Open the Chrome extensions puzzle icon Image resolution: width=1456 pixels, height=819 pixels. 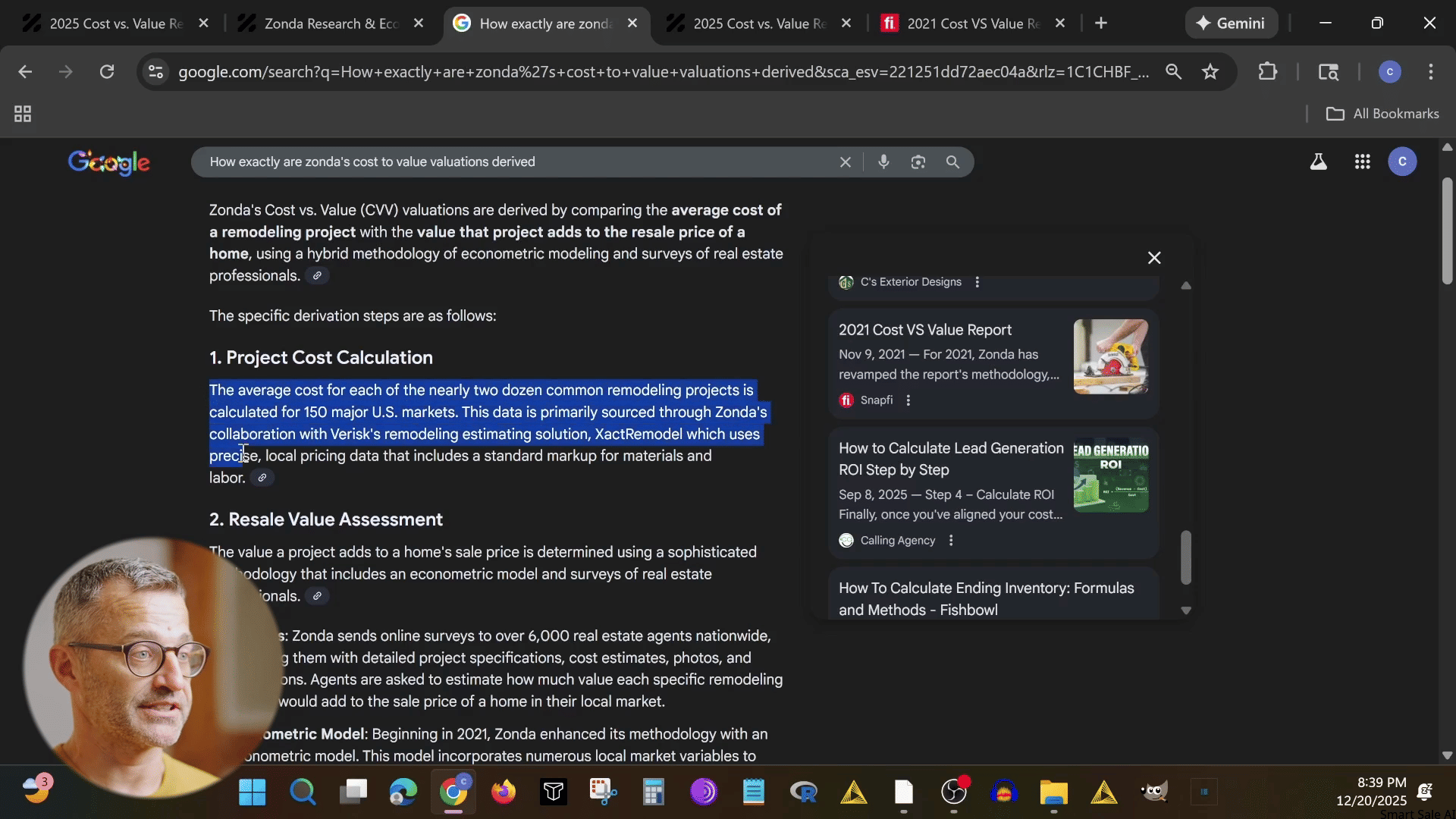point(1267,72)
